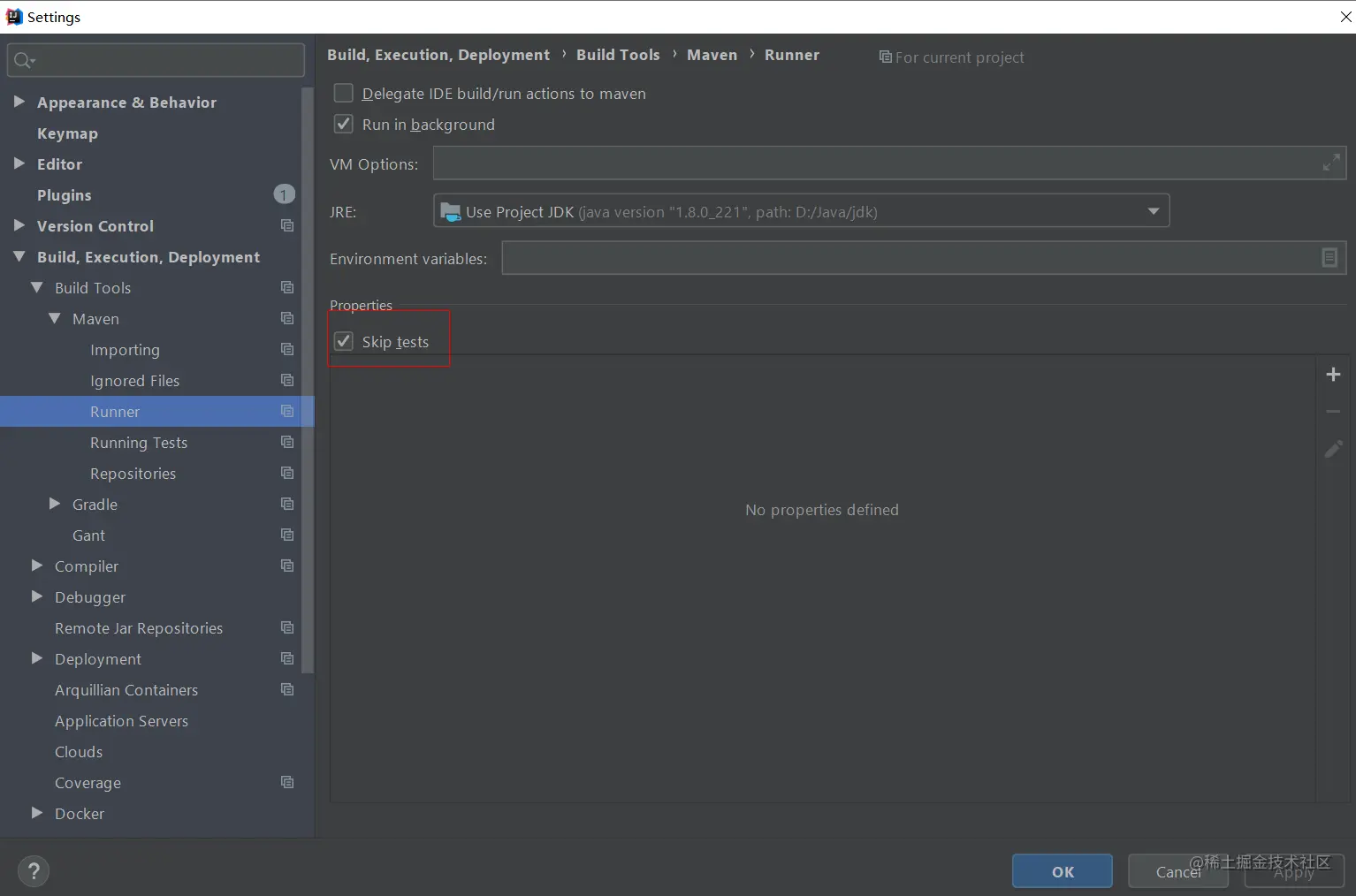
Task: Toggle the Run in background checkbox
Action: (344, 124)
